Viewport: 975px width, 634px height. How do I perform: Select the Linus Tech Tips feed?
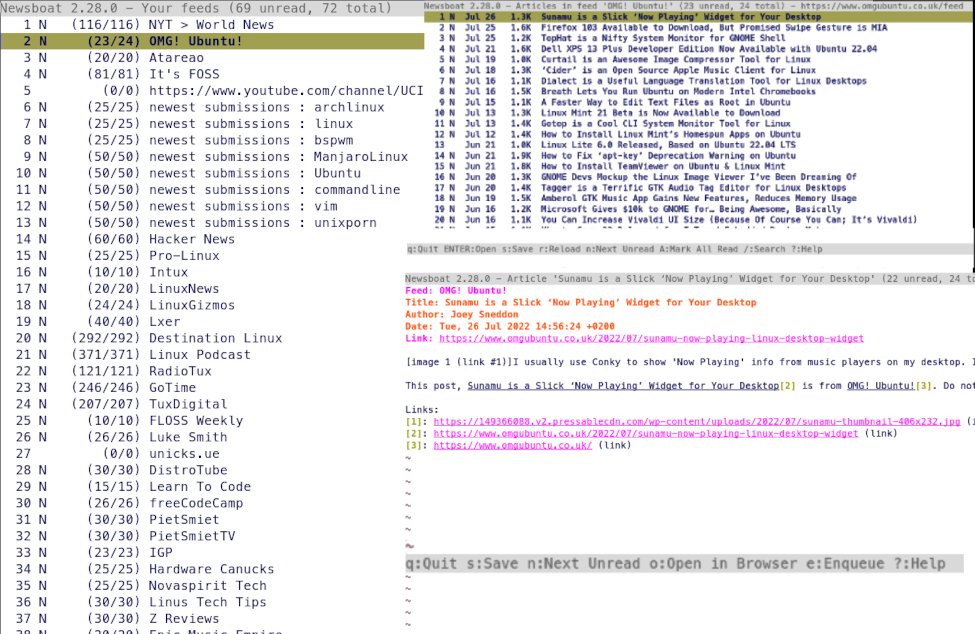click(208, 602)
